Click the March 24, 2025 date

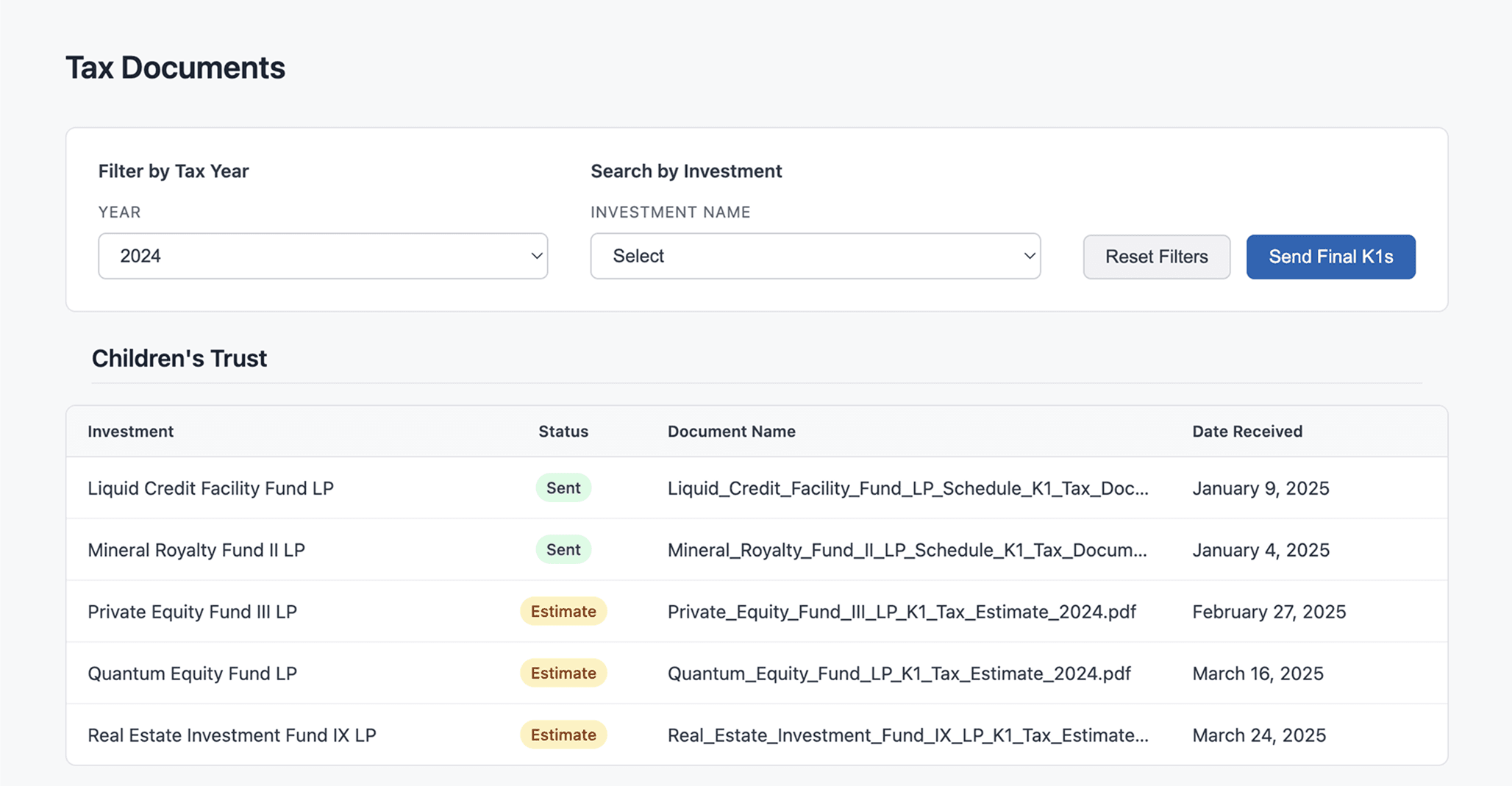[1260, 735]
